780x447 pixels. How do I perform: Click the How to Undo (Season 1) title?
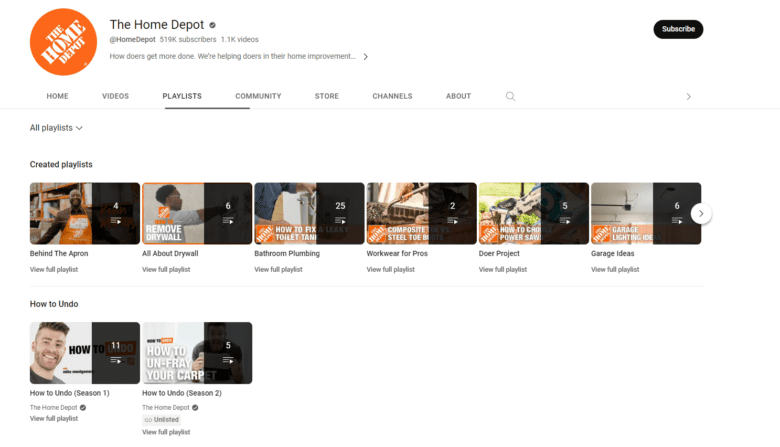coord(70,393)
